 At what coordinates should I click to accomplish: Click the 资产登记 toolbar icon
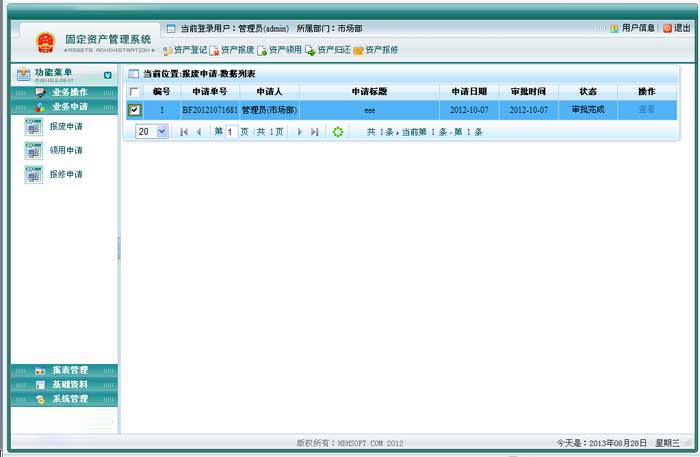coord(168,49)
